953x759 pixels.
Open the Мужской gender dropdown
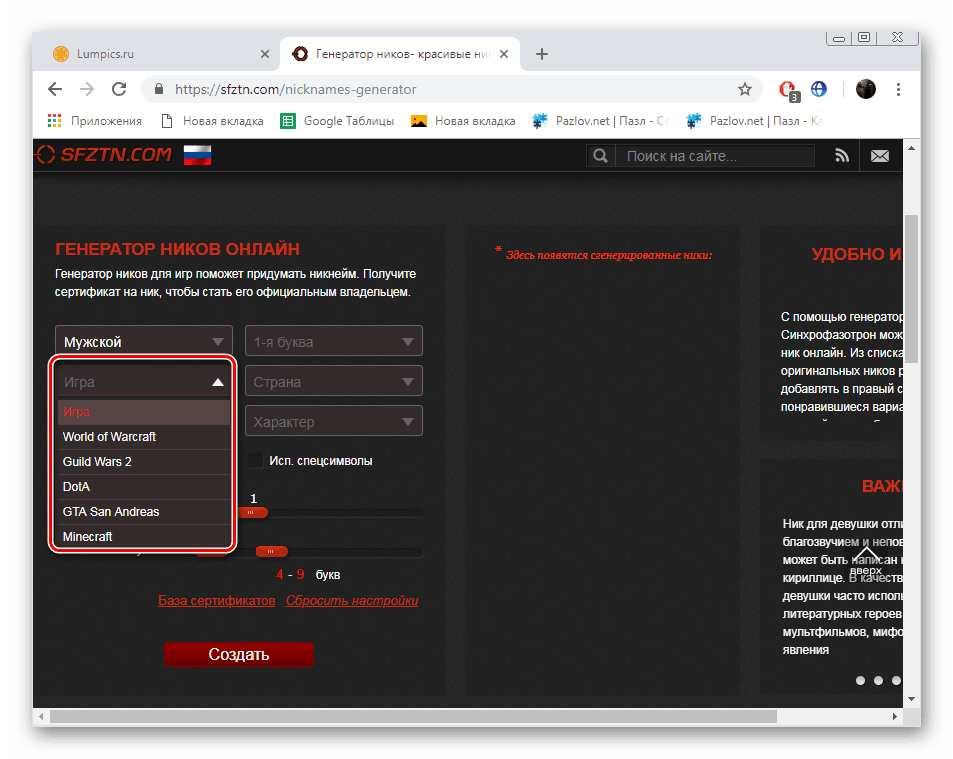click(144, 342)
